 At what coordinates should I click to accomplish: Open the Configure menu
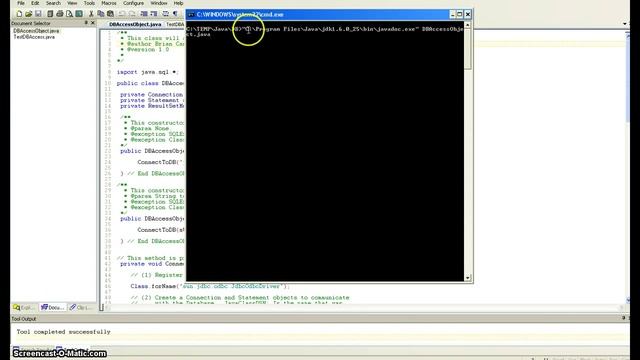coord(133,3)
